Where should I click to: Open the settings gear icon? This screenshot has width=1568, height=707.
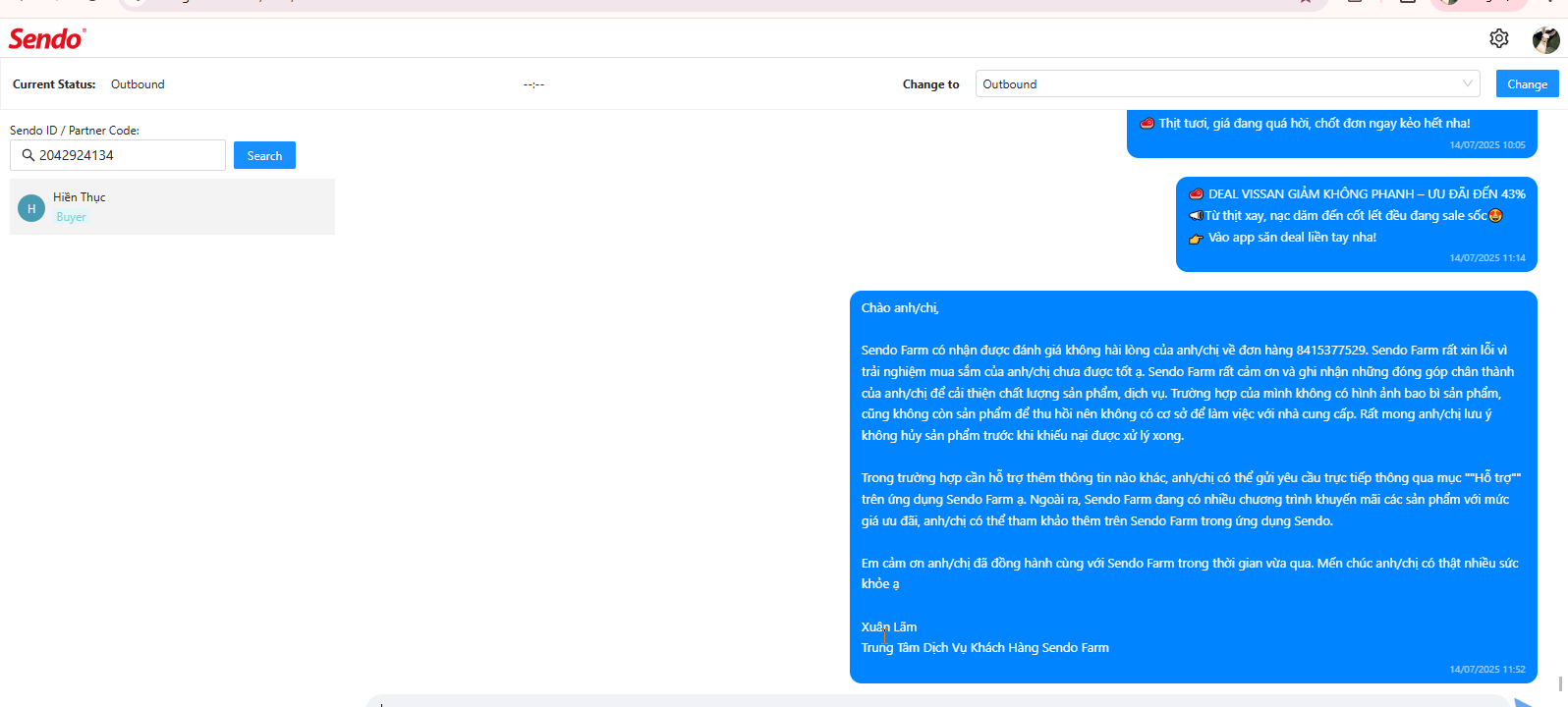click(x=1499, y=38)
